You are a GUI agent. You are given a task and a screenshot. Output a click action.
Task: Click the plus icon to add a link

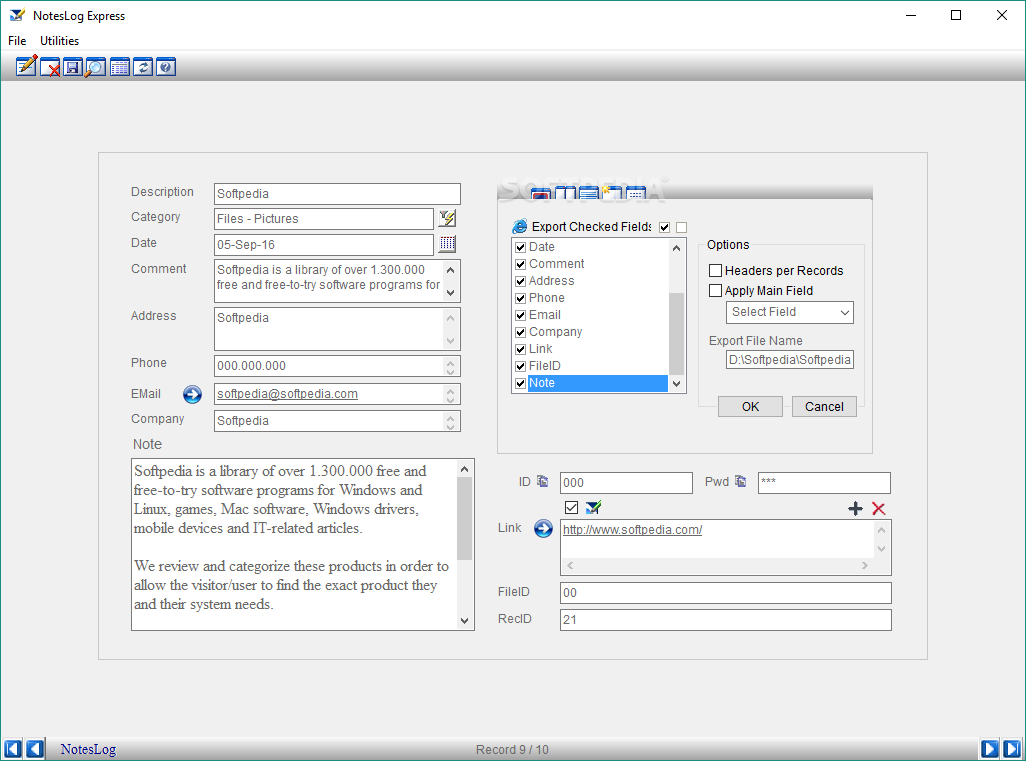tap(855, 508)
